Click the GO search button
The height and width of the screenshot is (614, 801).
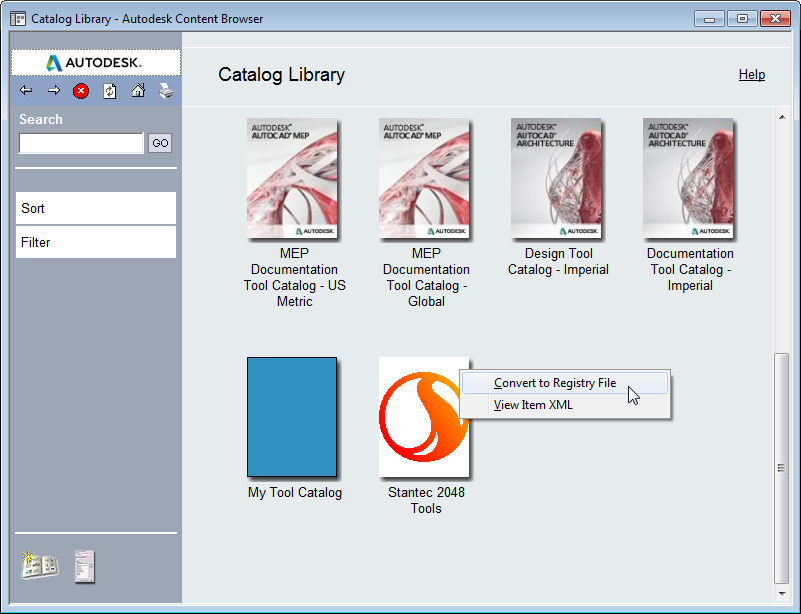pyautogui.click(x=160, y=143)
